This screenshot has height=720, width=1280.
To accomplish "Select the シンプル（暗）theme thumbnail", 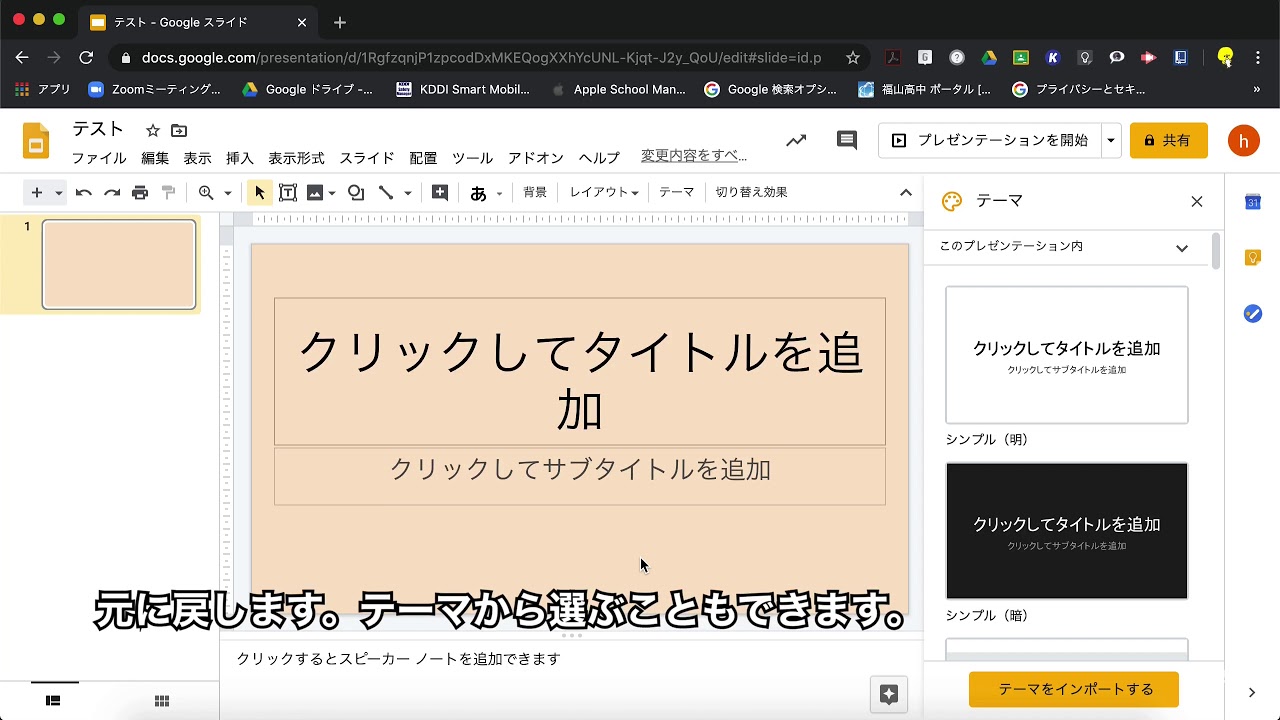I will (1067, 531).
